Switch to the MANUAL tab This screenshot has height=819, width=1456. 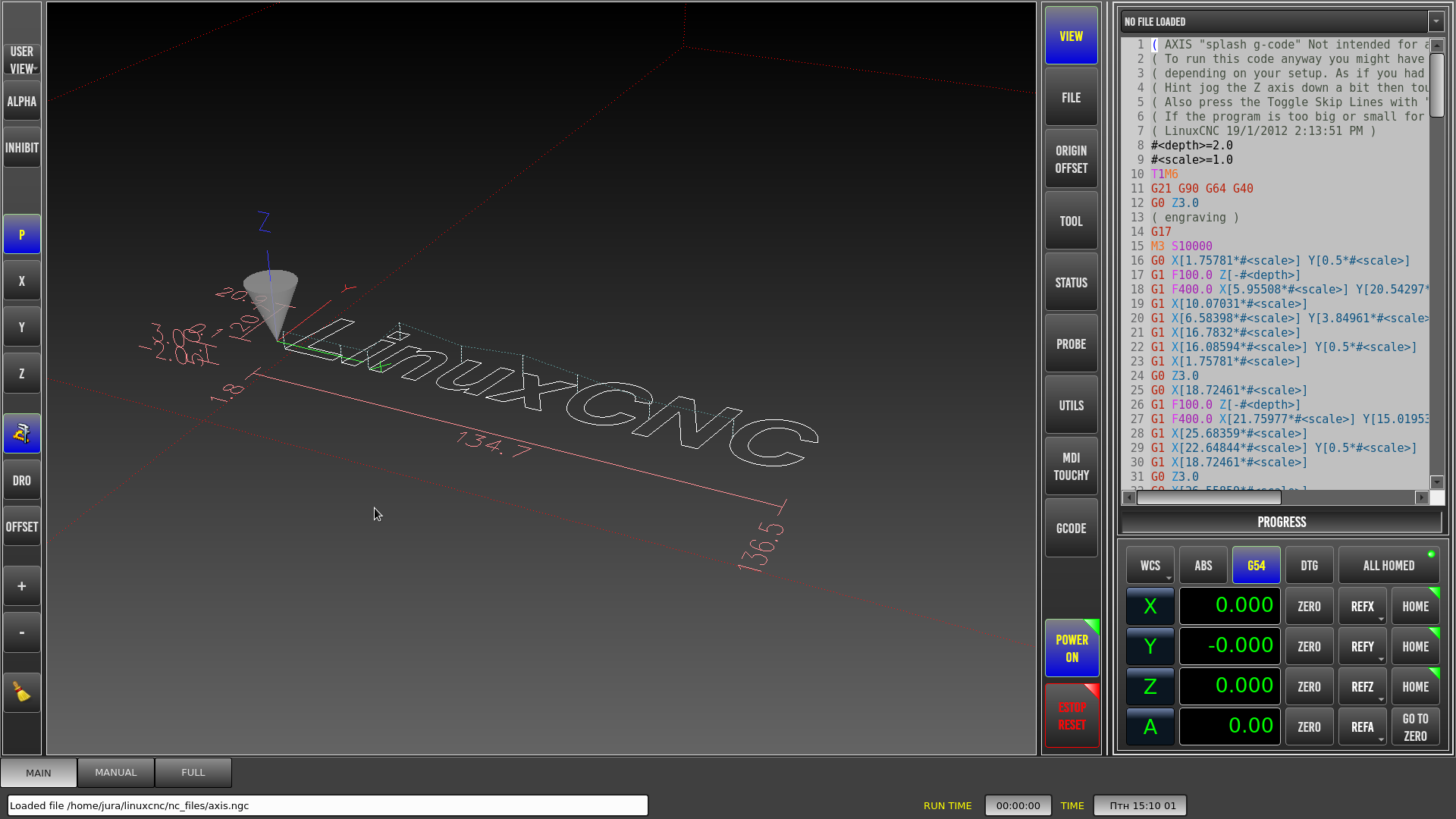tap(115, 773)
